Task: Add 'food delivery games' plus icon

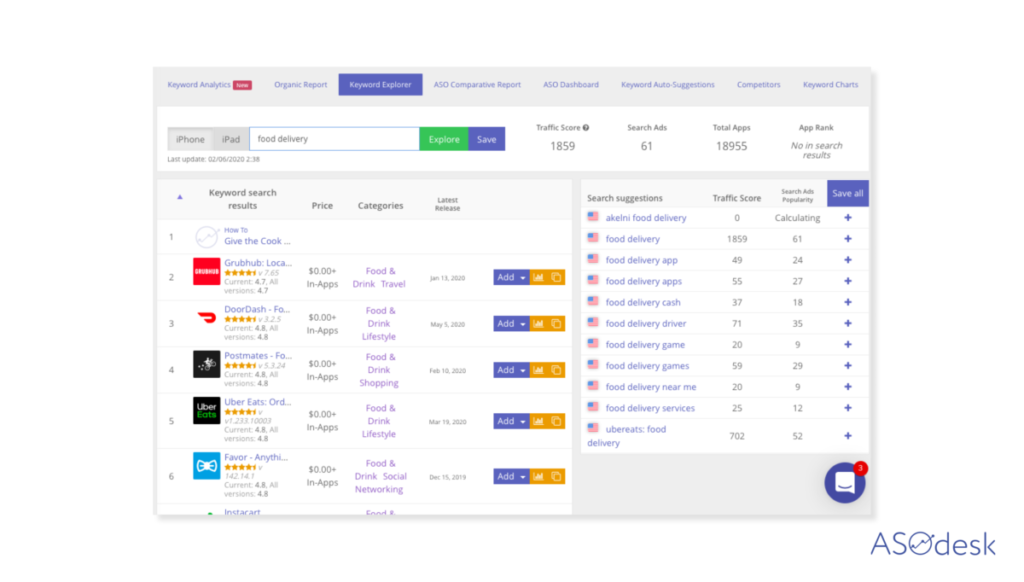Action: (848, 366)
